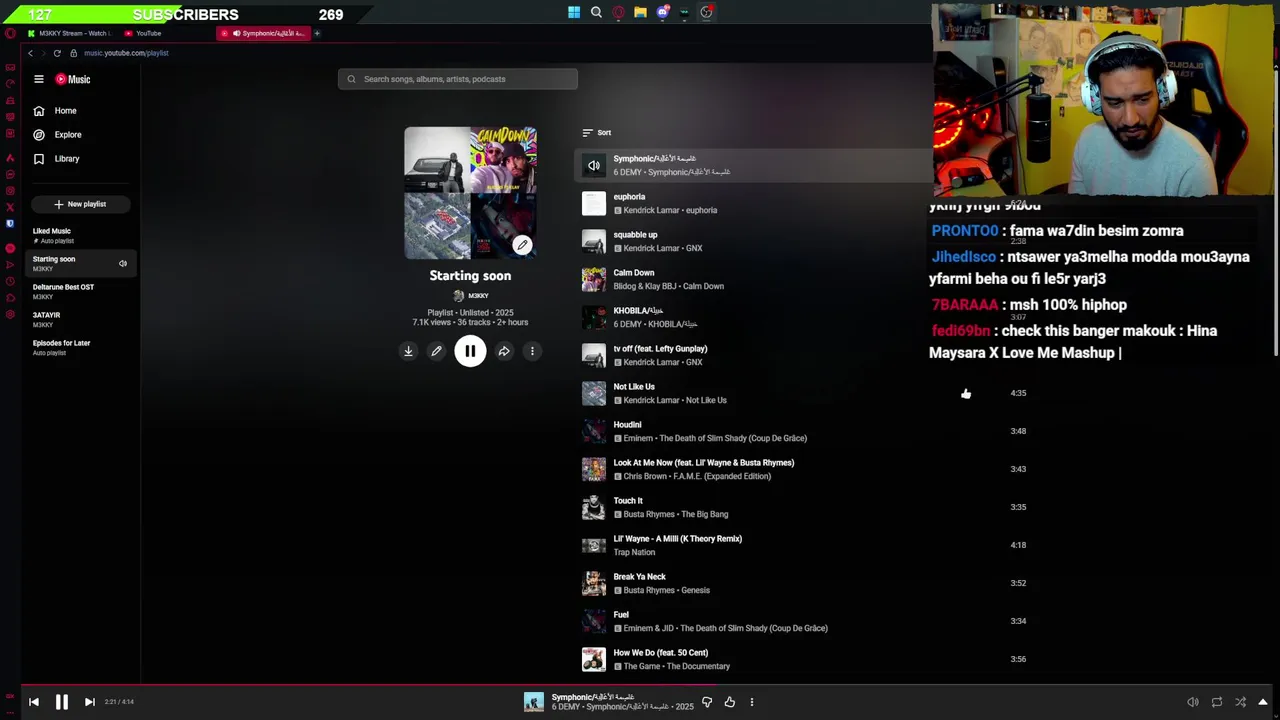
Task: Open Discord from the taskbar
Action: (x=662, y=13)
